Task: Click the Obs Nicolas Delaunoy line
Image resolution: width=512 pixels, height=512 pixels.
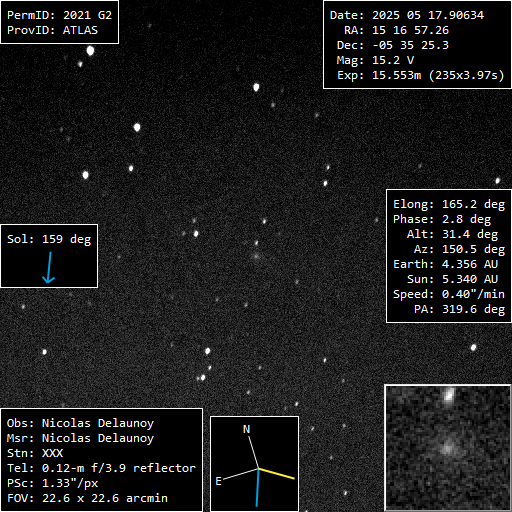Action: [x=80, y=423]
